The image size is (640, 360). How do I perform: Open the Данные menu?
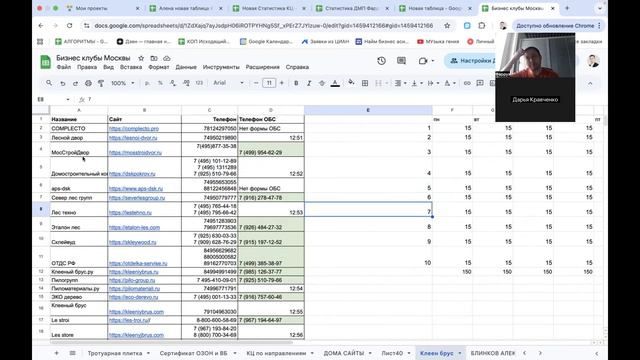click(x=186, y=67)
